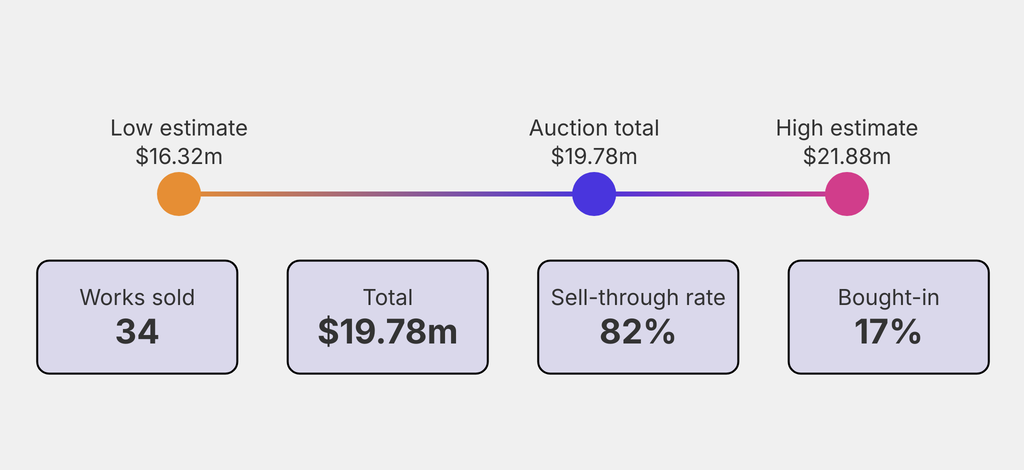Select the bold $19.78m in the Total card
Viewport: 1024px width, 470px height.
388,332
